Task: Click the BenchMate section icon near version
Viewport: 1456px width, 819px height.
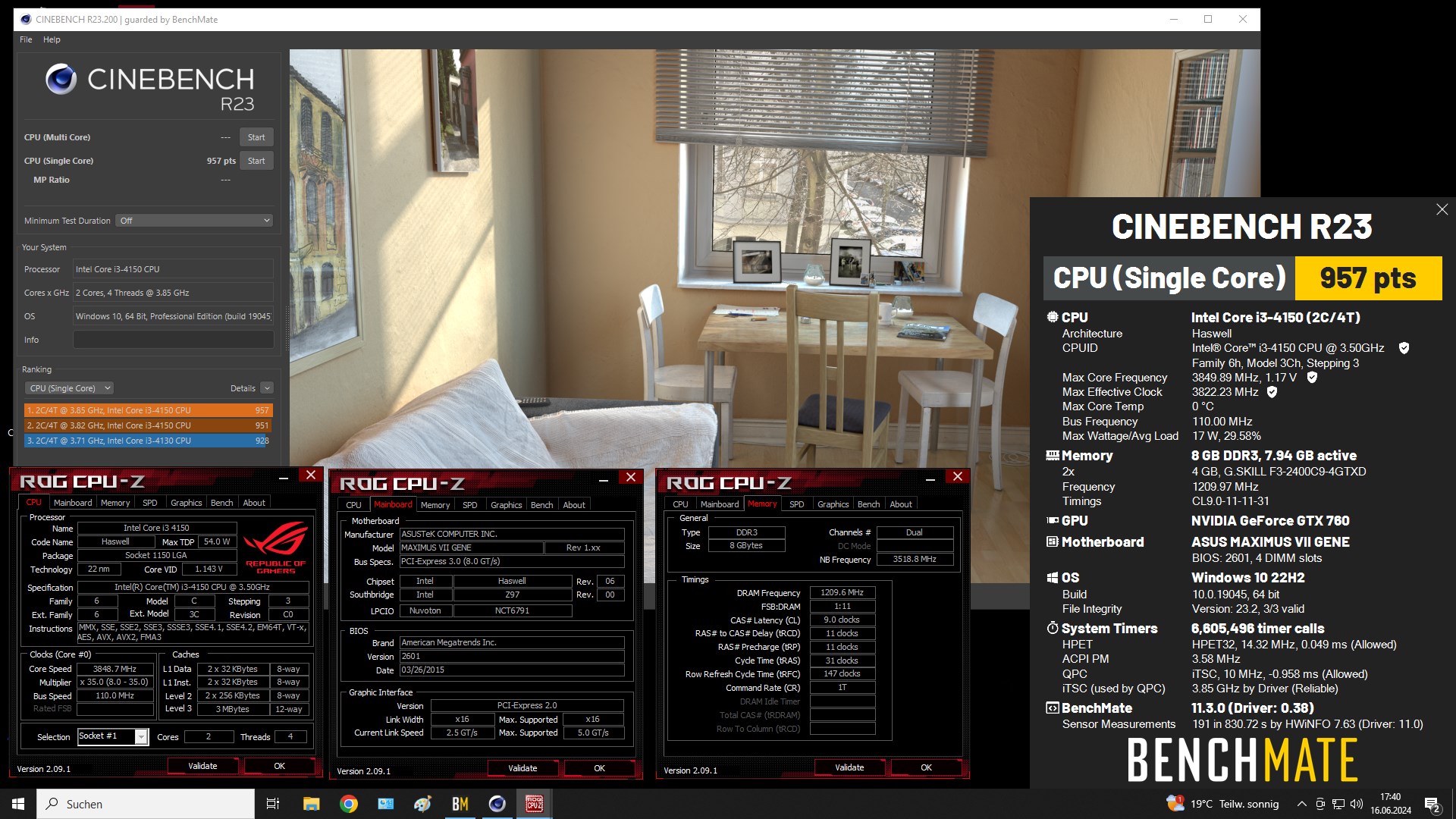Action: coord(1053,708)
